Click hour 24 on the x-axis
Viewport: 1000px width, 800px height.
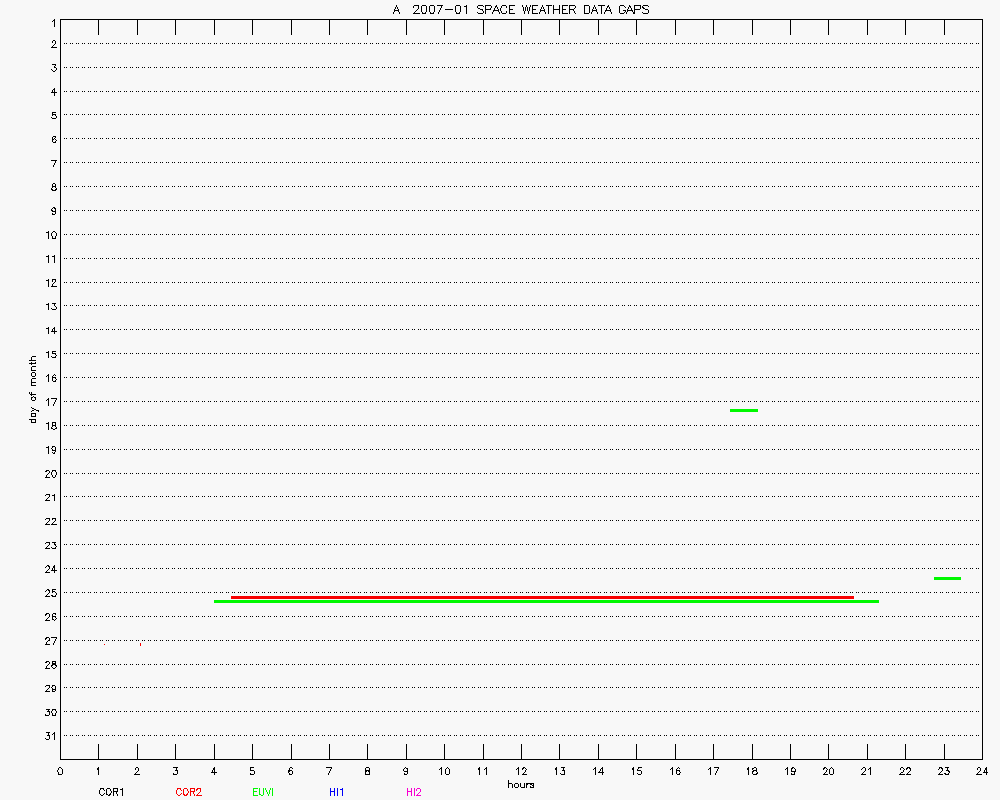click(982, 771)
